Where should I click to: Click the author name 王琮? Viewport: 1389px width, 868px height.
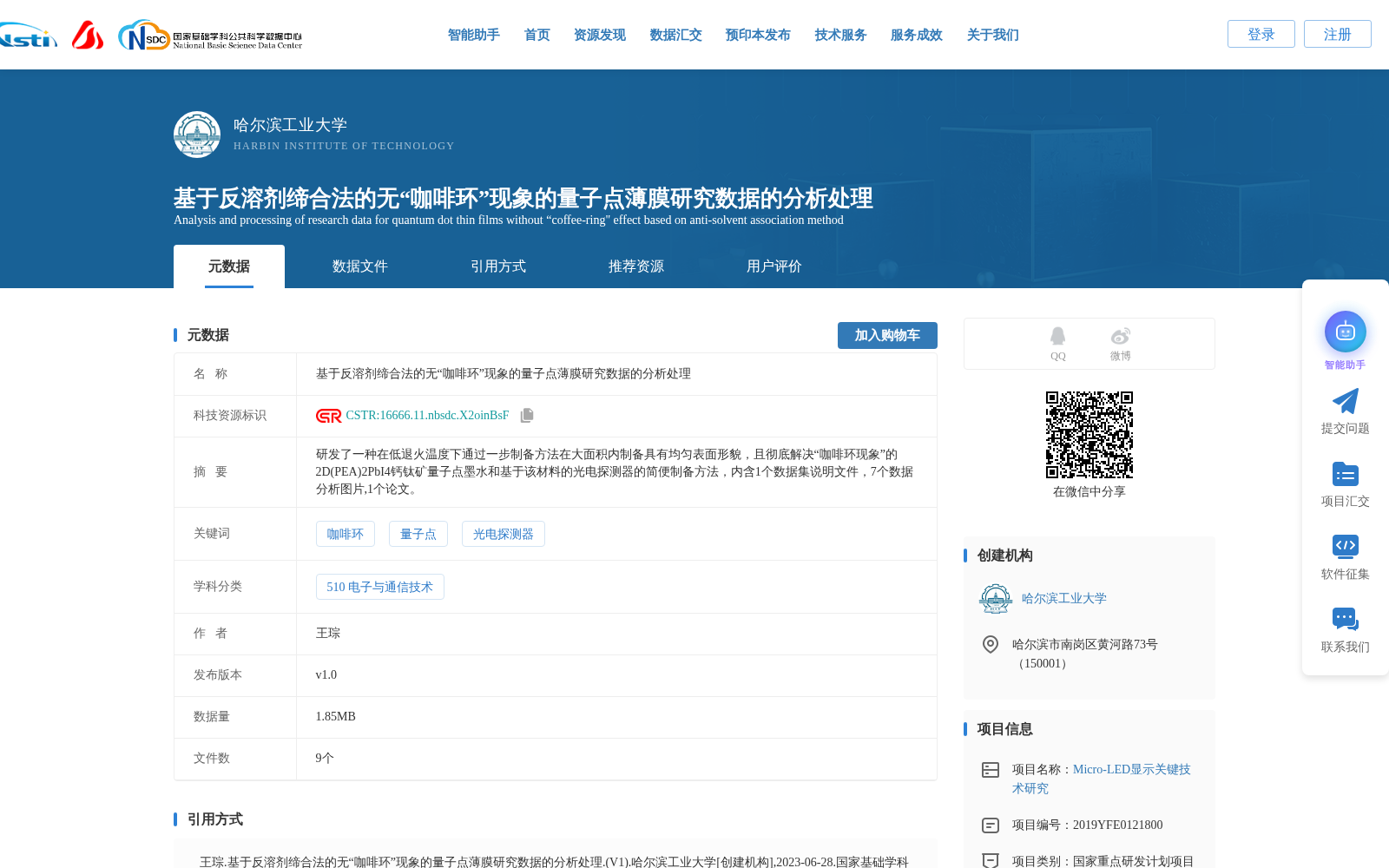pyautogui.click(x=328, y=634)
